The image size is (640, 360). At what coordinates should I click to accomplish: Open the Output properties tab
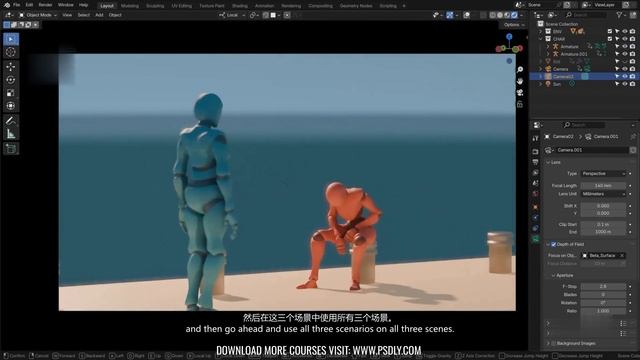coord(536,162)
